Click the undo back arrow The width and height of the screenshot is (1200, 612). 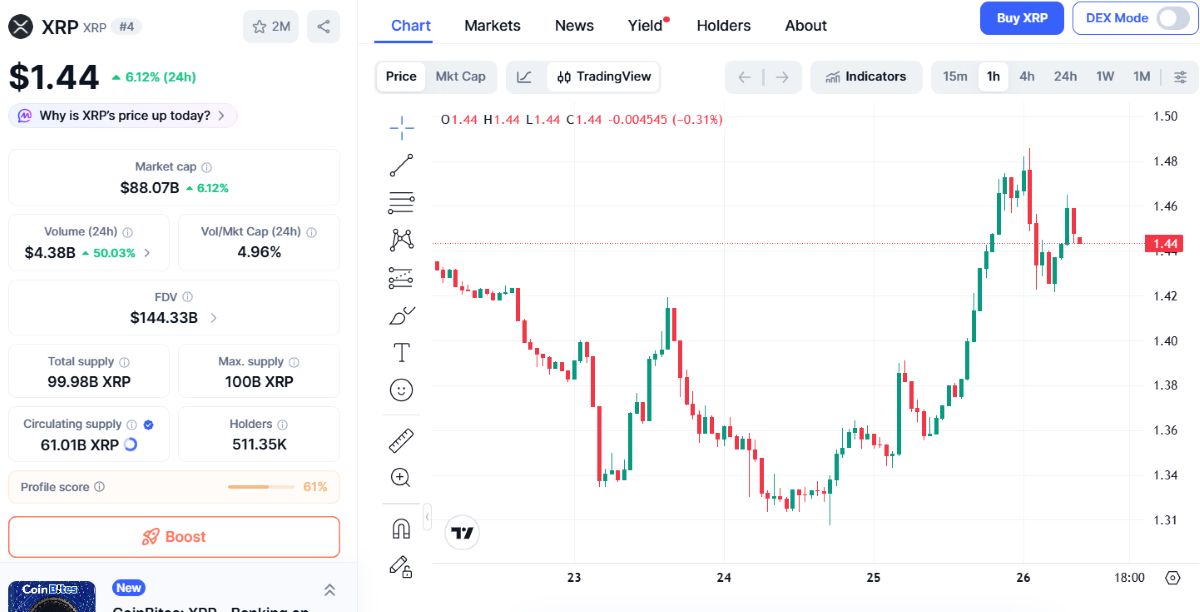pos(744,77)
